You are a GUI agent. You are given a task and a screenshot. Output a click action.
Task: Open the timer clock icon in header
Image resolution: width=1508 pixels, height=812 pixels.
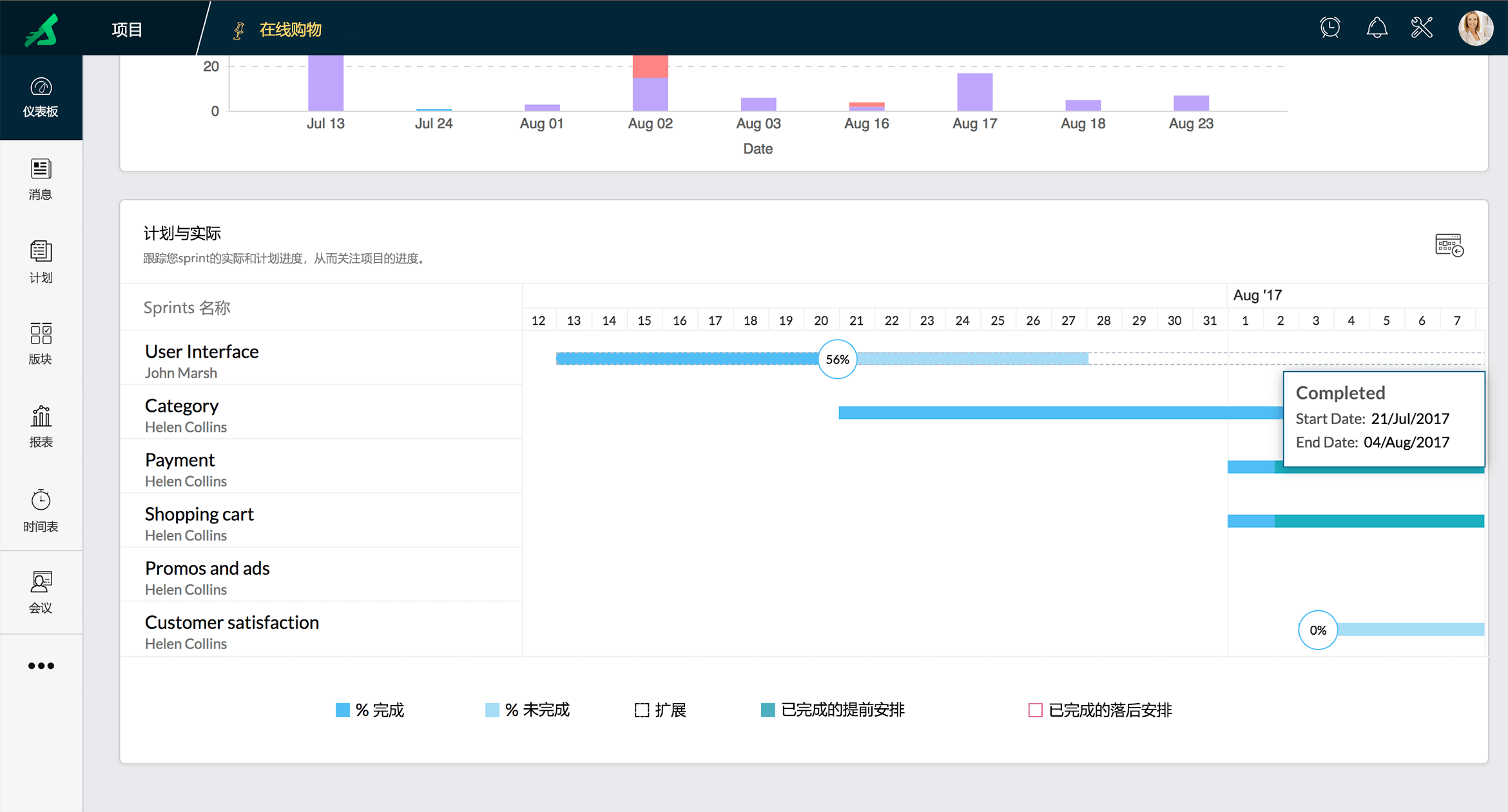pos(1330,28)
